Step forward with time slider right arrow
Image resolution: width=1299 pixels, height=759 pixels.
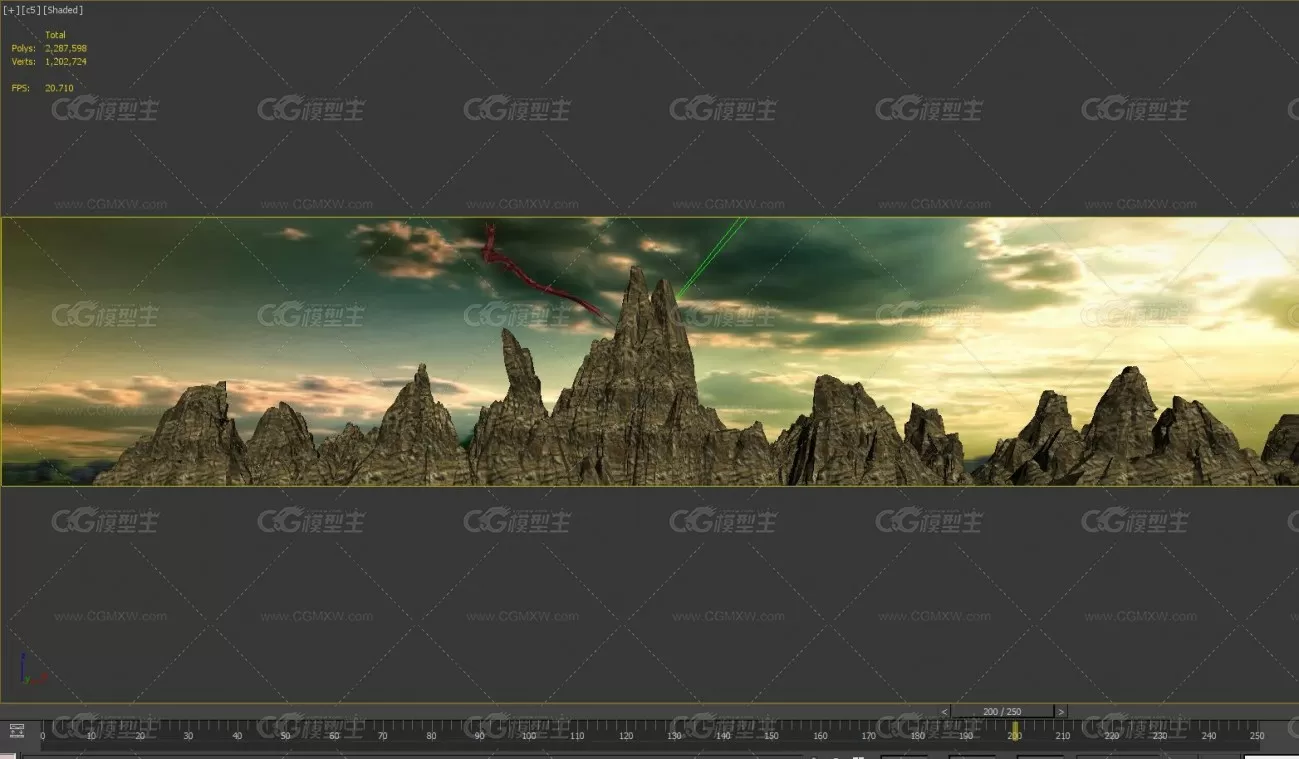click(1061, 712)
